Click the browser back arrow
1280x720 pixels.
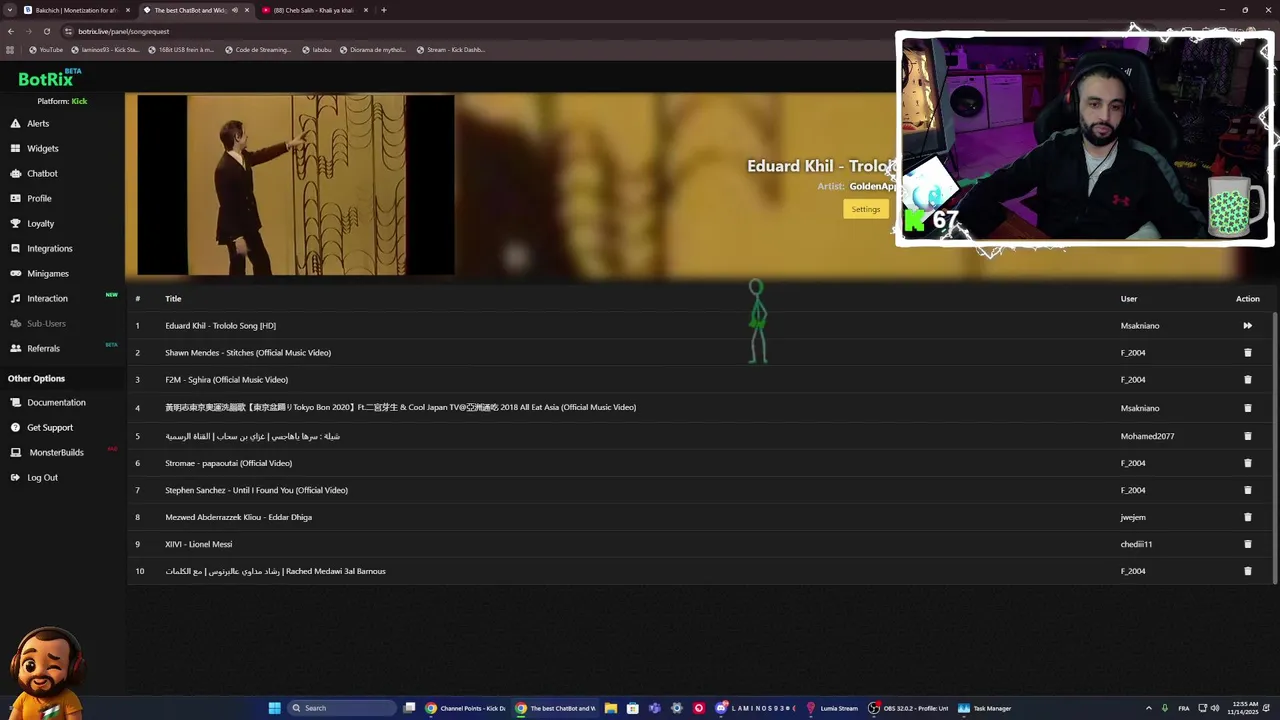11,31
